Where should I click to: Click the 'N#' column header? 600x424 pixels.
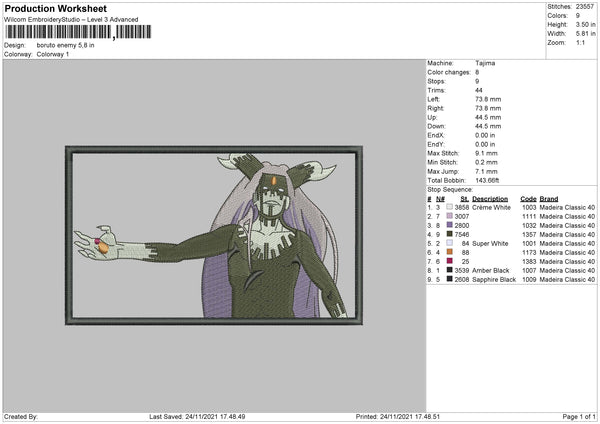pos(440,199)
